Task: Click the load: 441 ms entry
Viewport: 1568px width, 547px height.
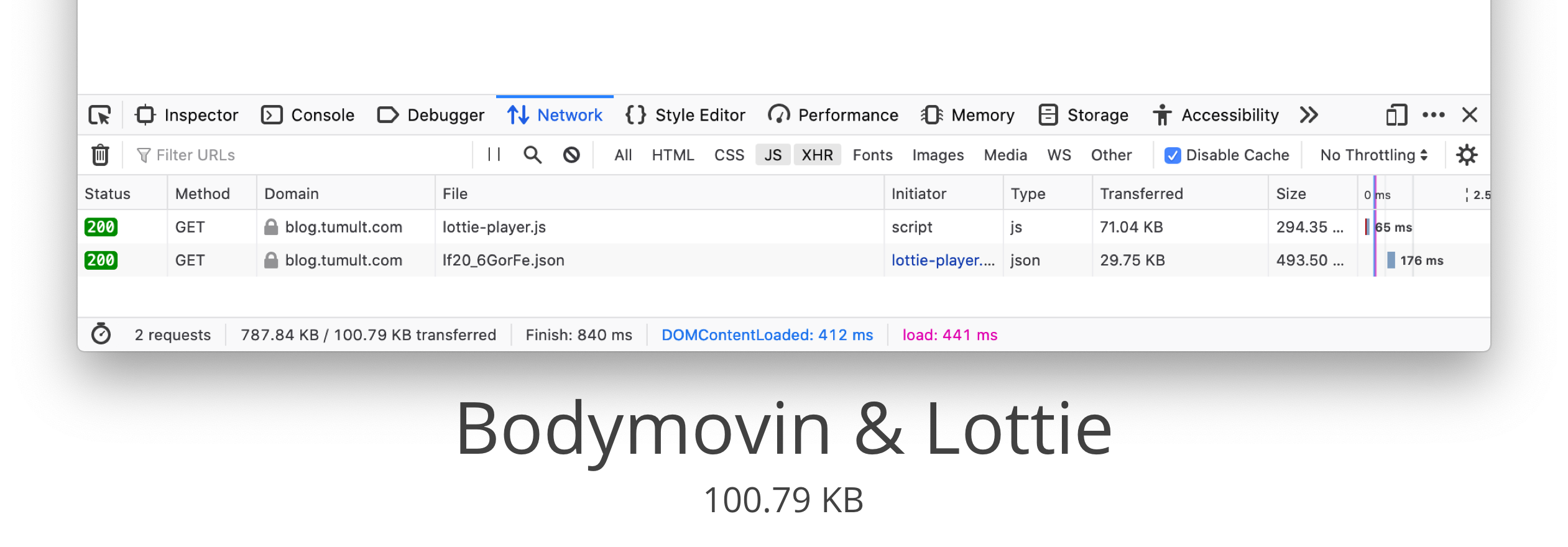Action: 949,335
